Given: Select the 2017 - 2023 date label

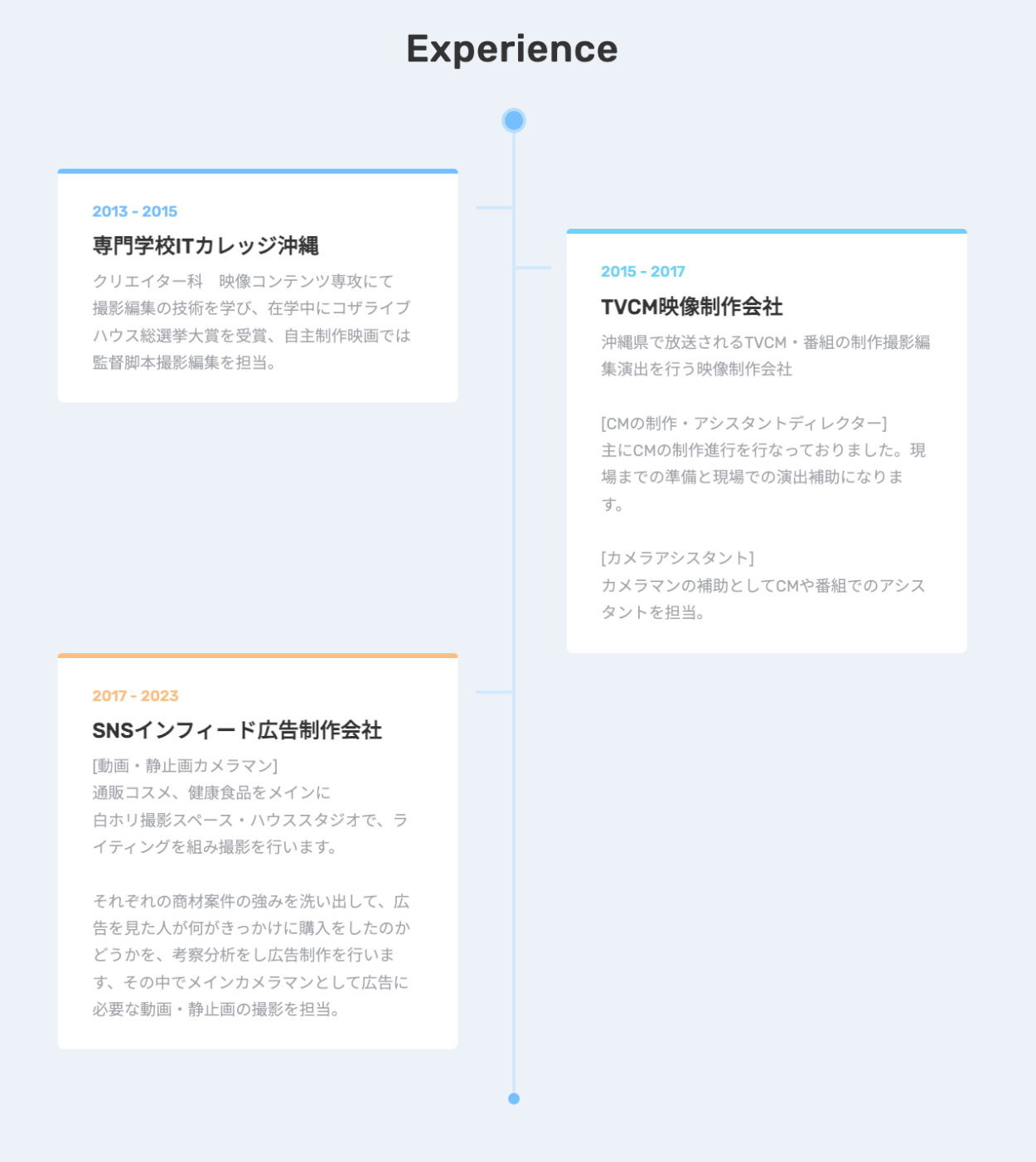Looking at the screenshot, I should point(135,696).
